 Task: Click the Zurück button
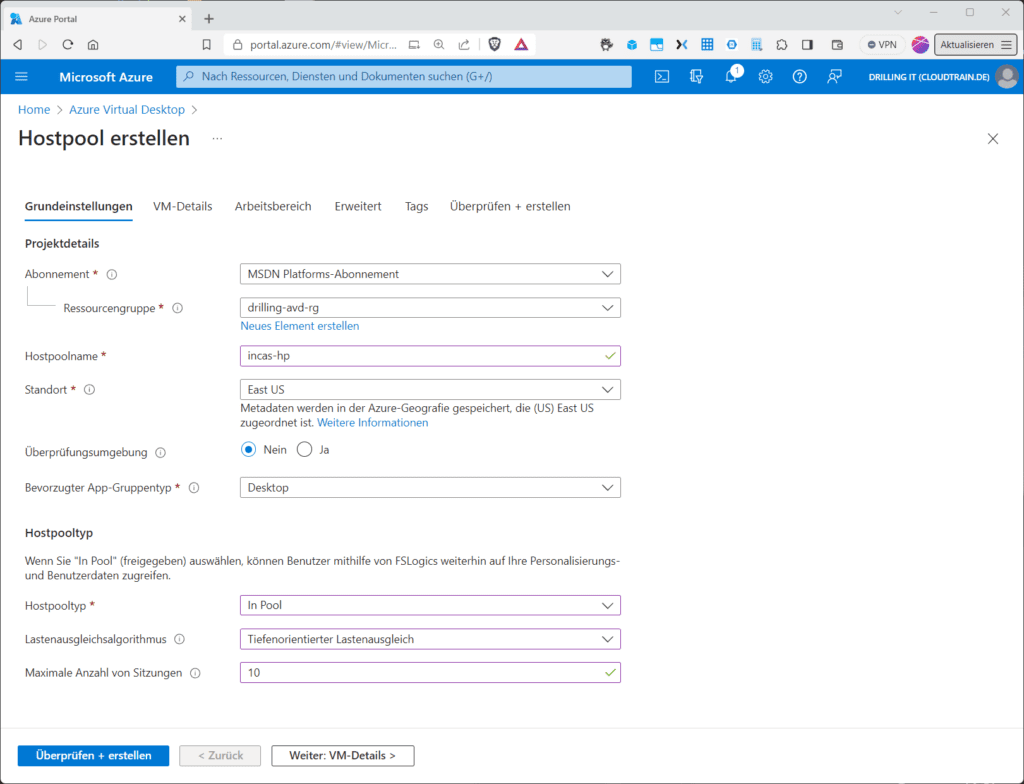coord(220,755)
